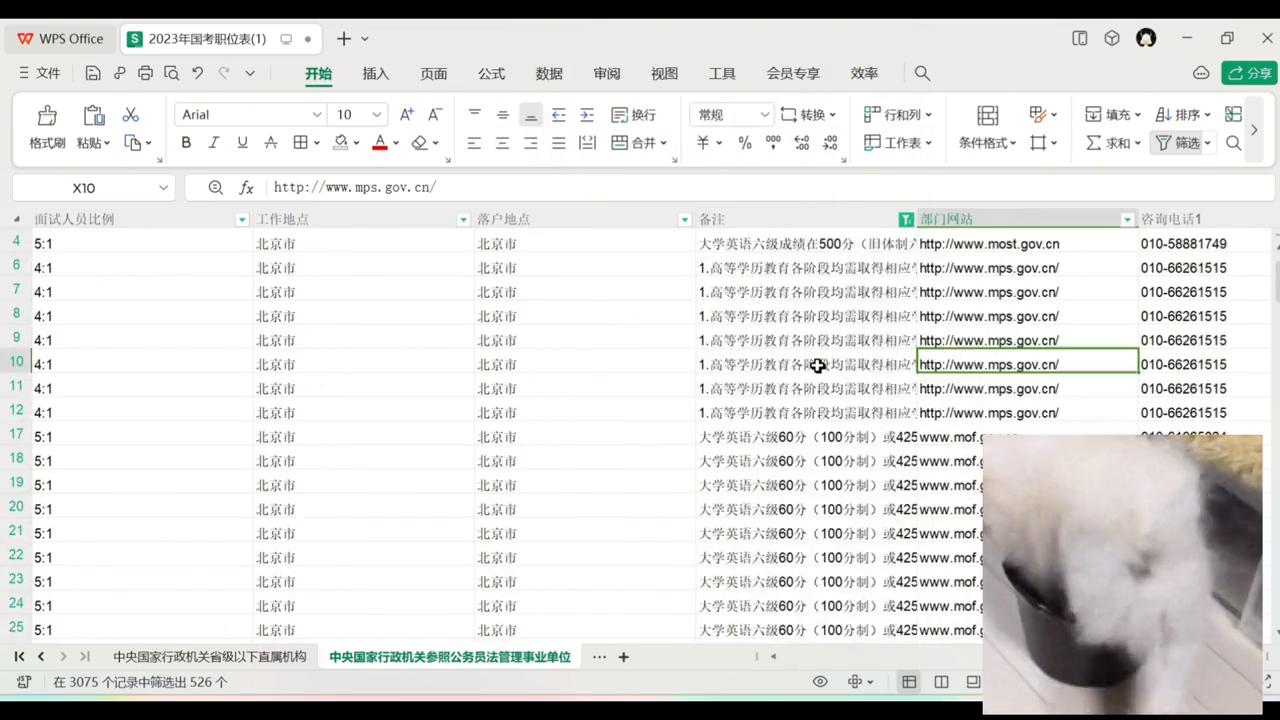Select sheet tab 中央国家行政机关省级以下直属机构
The width and height of the screenshot is (1280, 720).
point(209,657)
